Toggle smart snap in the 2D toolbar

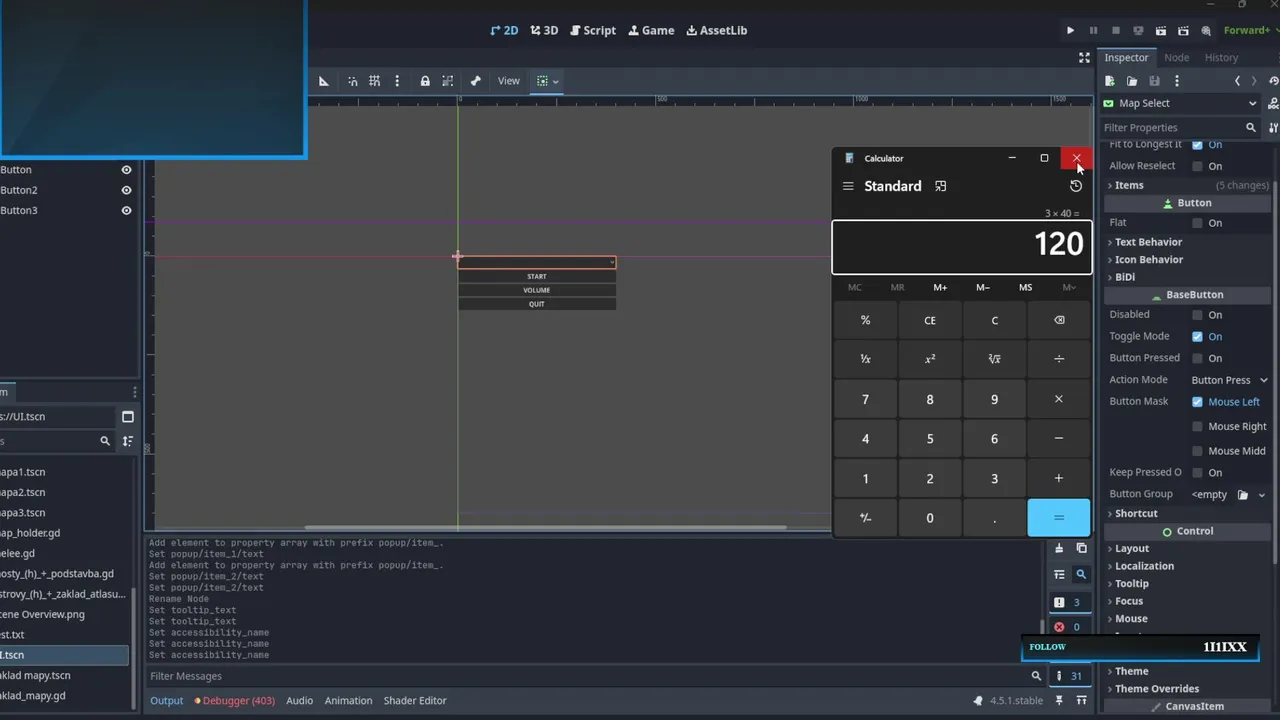click(x=353, y=81)
